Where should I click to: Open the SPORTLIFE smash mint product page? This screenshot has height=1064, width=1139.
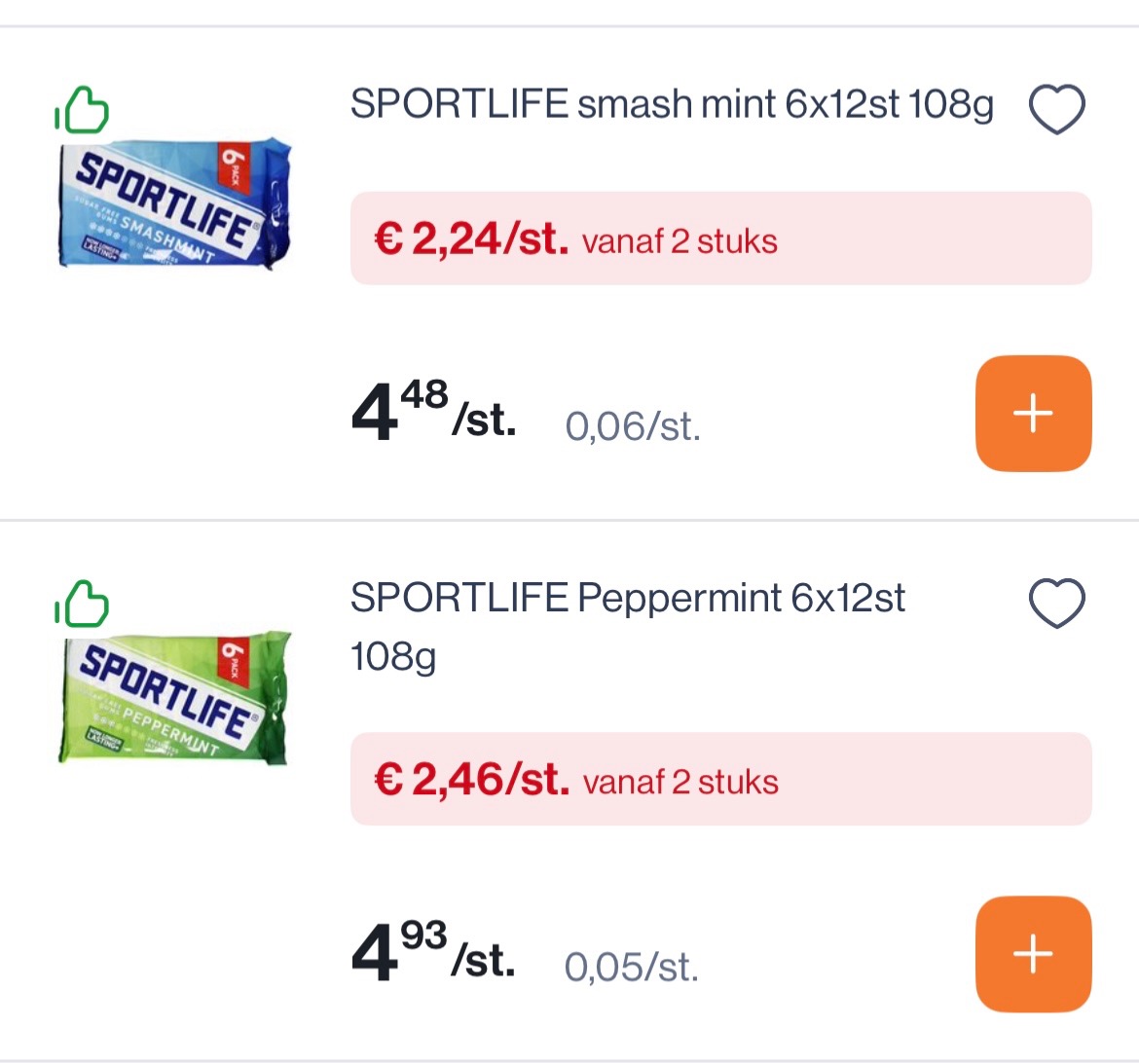pyautogui.click(x=672, y=103)
